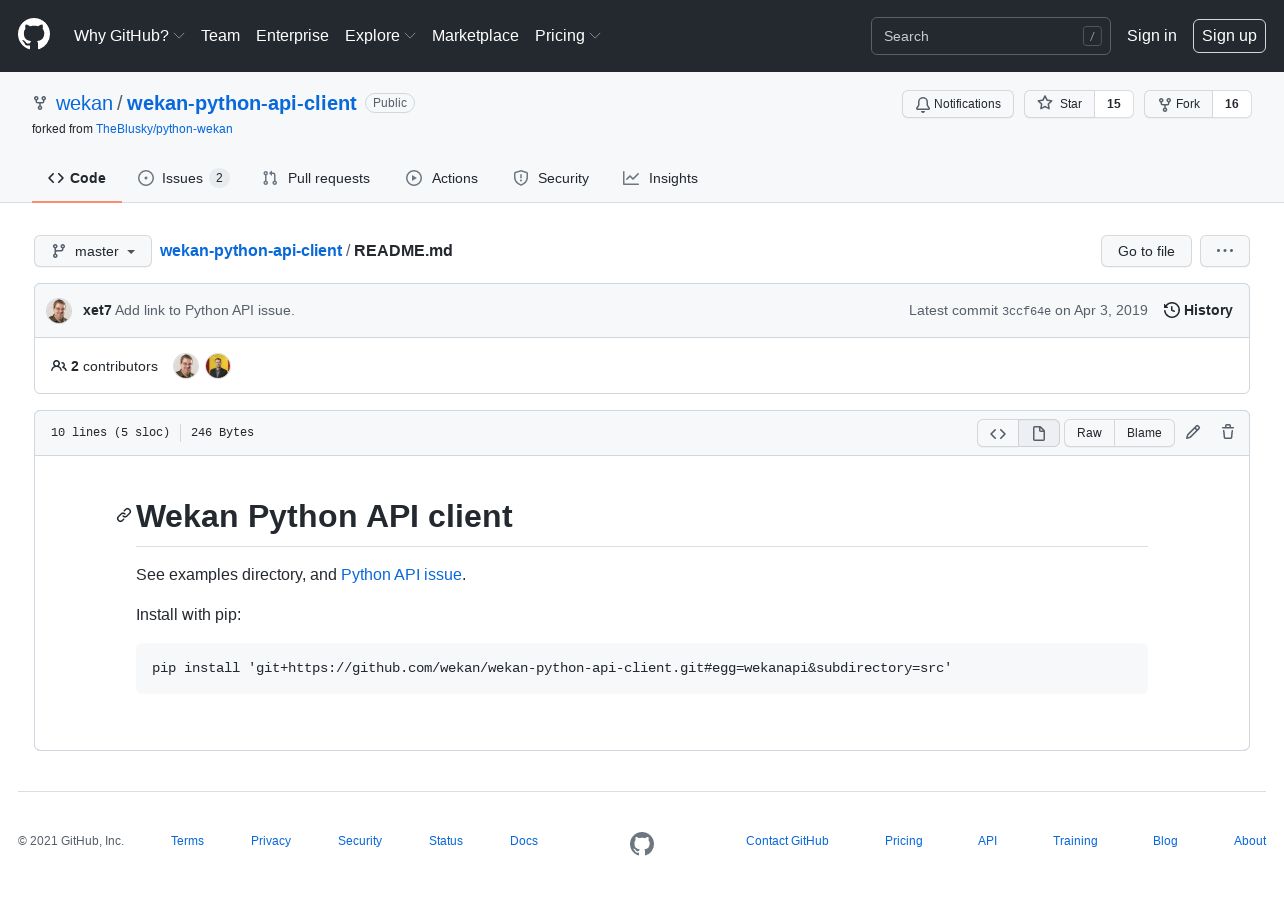Screen dimensions: 1284x906
Task: Switch to the Insights tab
Action: click(660, 178)
